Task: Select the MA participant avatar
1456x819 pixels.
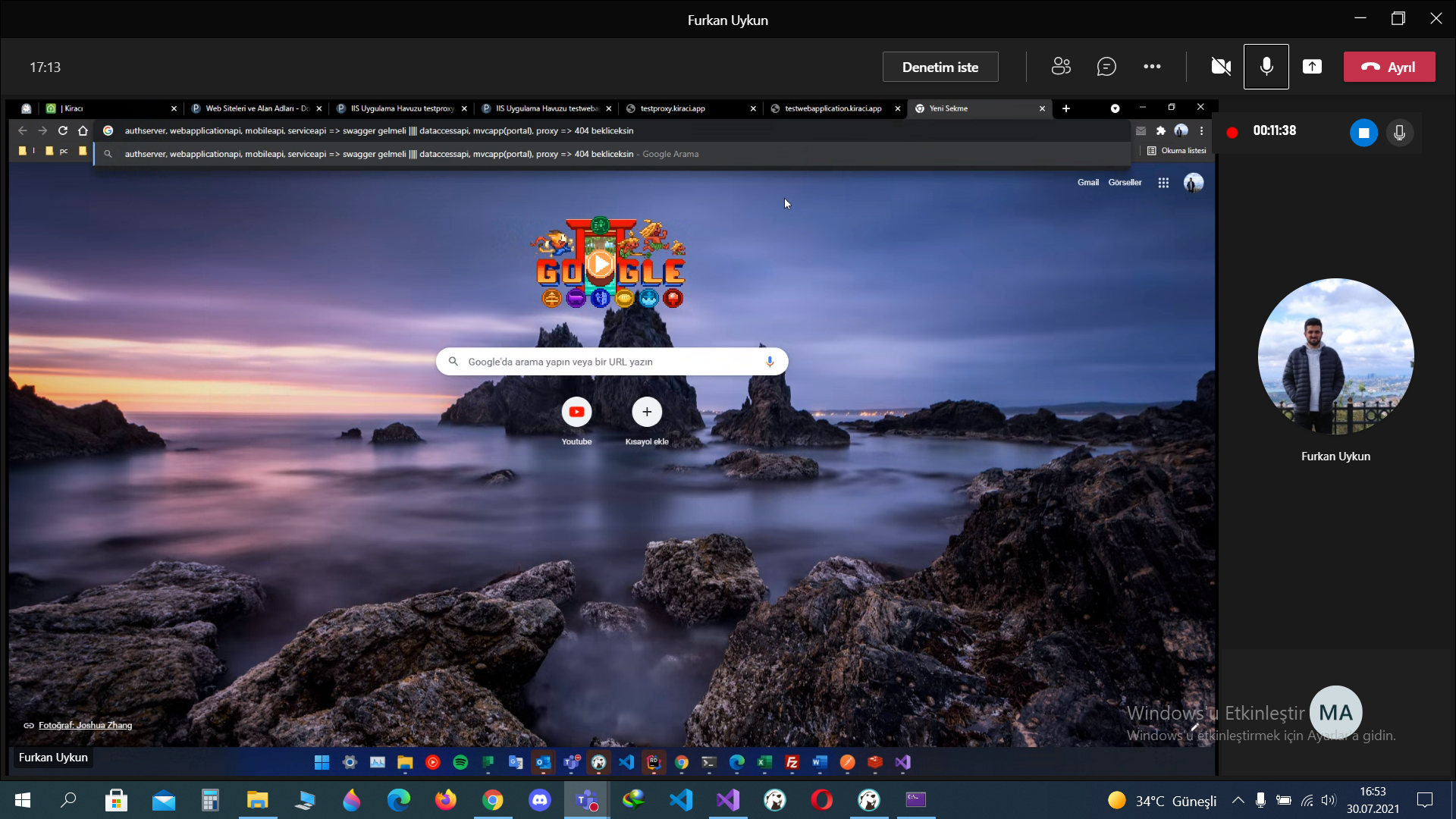Action: pos(1335,712)
